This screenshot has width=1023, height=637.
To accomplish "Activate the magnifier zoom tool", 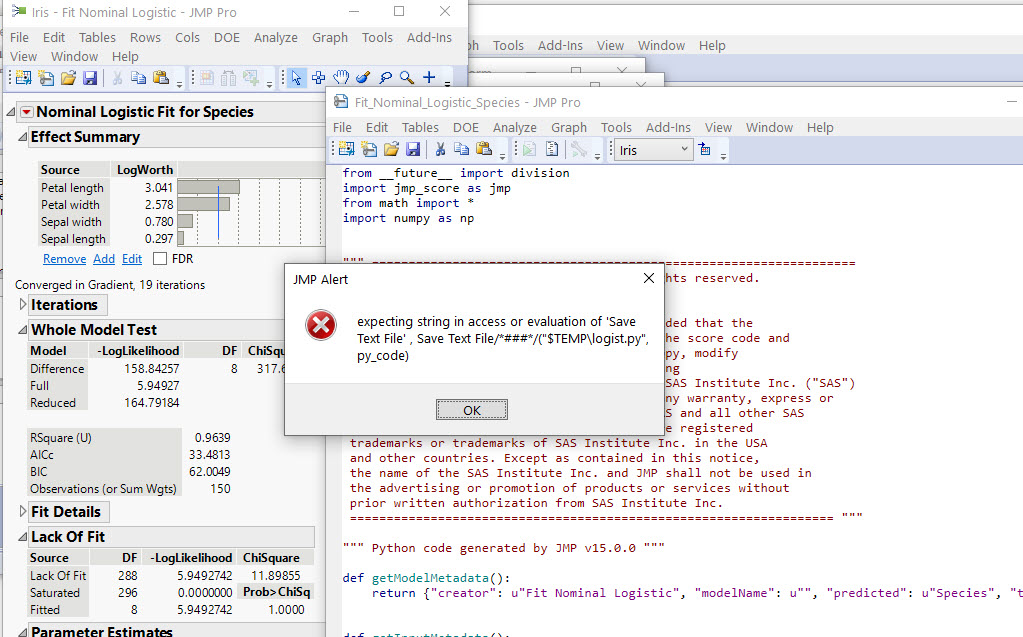I will (x=407, y=78).
